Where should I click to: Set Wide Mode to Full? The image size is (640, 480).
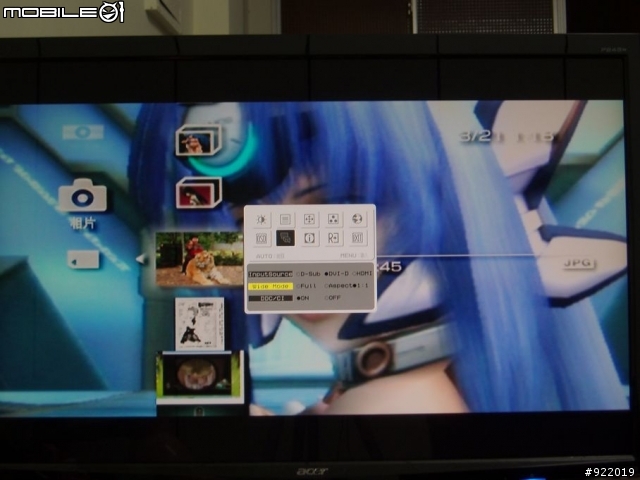coord(306,286)
